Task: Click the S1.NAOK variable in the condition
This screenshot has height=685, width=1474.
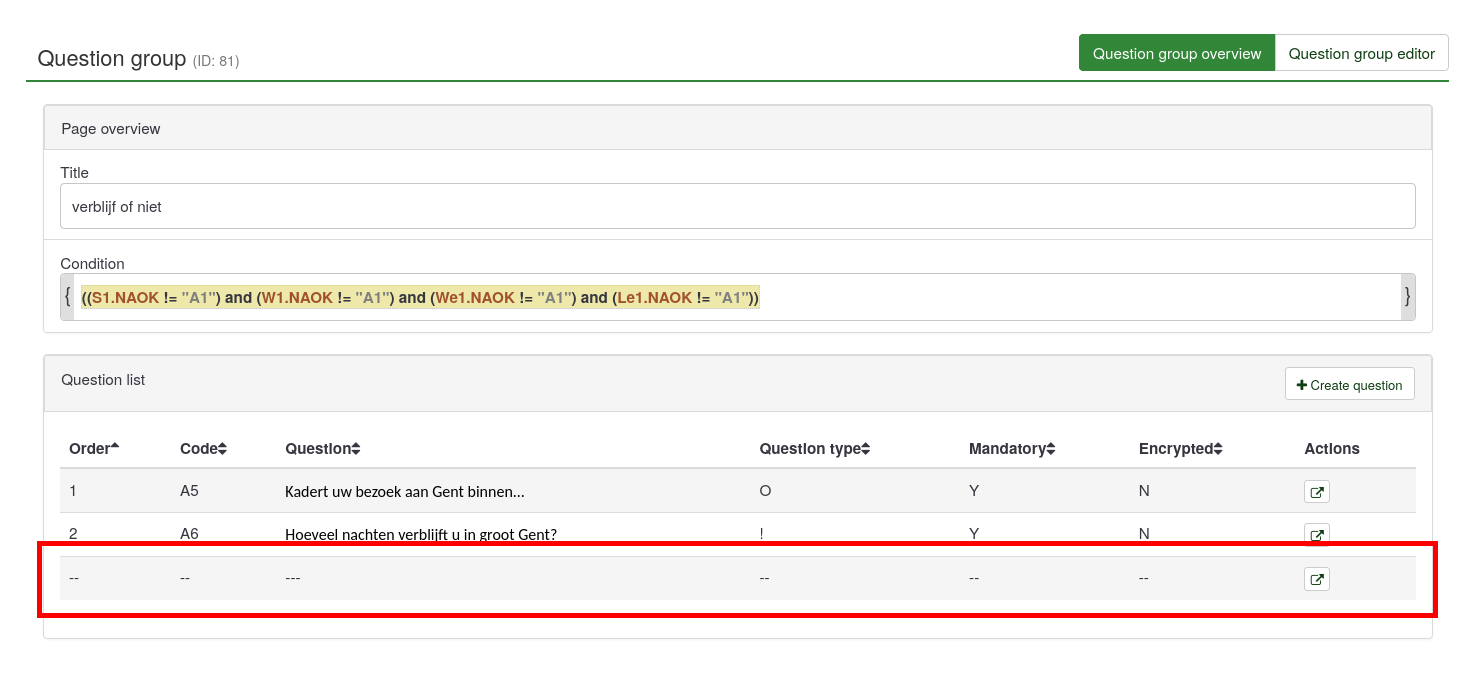Action: click(x=125, y=298)
